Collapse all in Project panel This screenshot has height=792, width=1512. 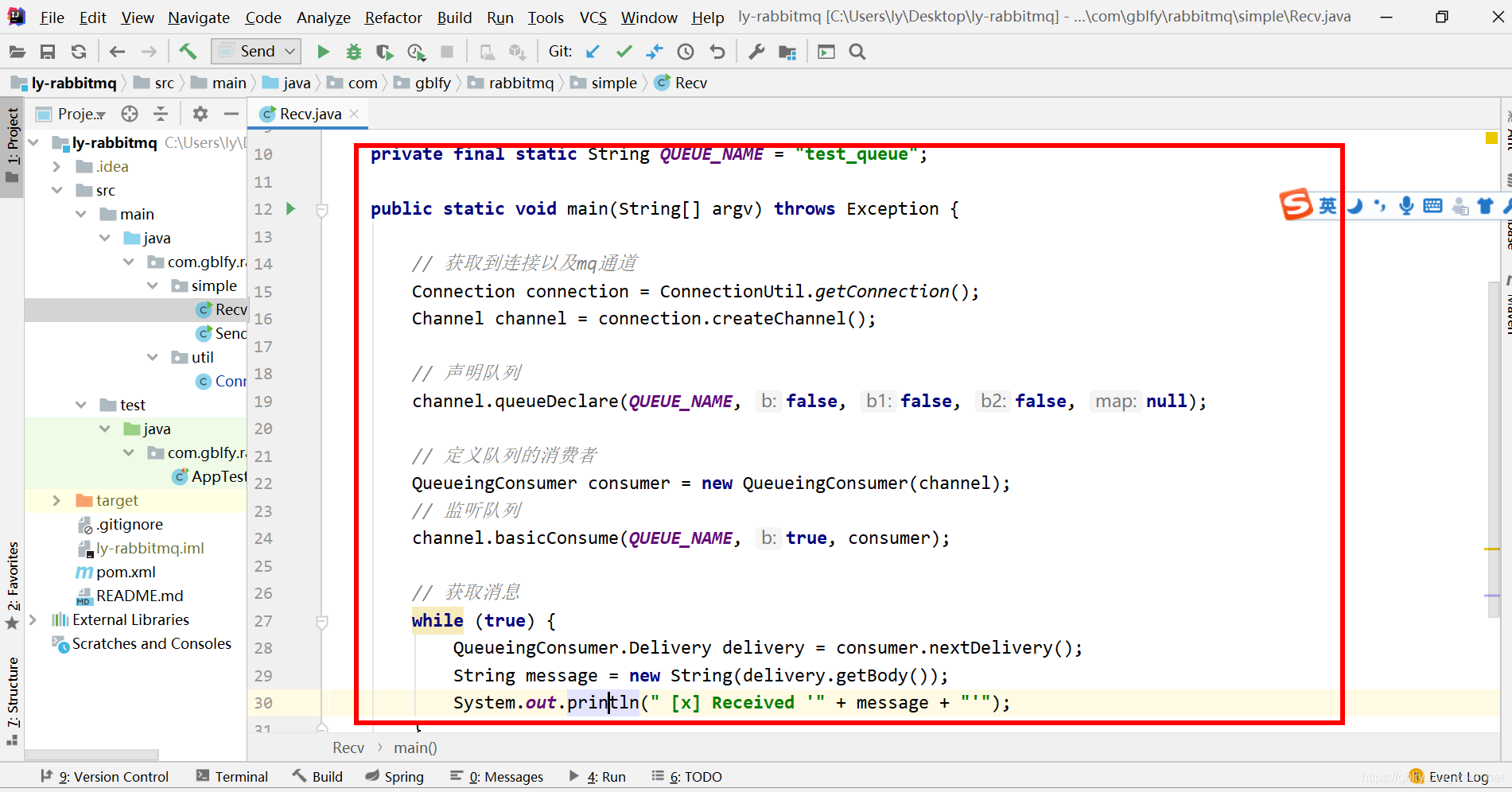tap(161, 114)
